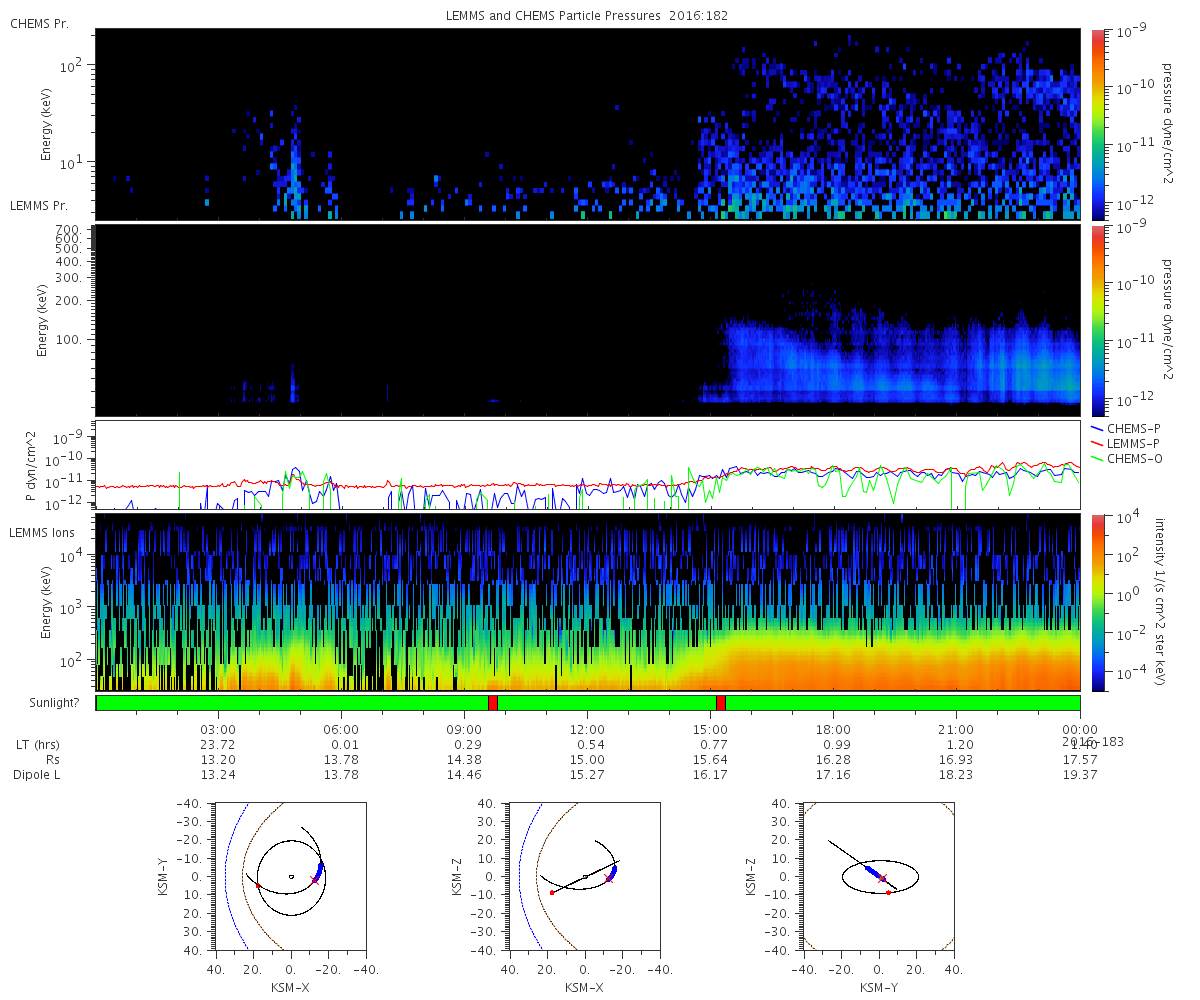1200x1000 pixels.
Task: Click the KSM-Y vertical axis label of first orbit plot
Action: point(163,876)
